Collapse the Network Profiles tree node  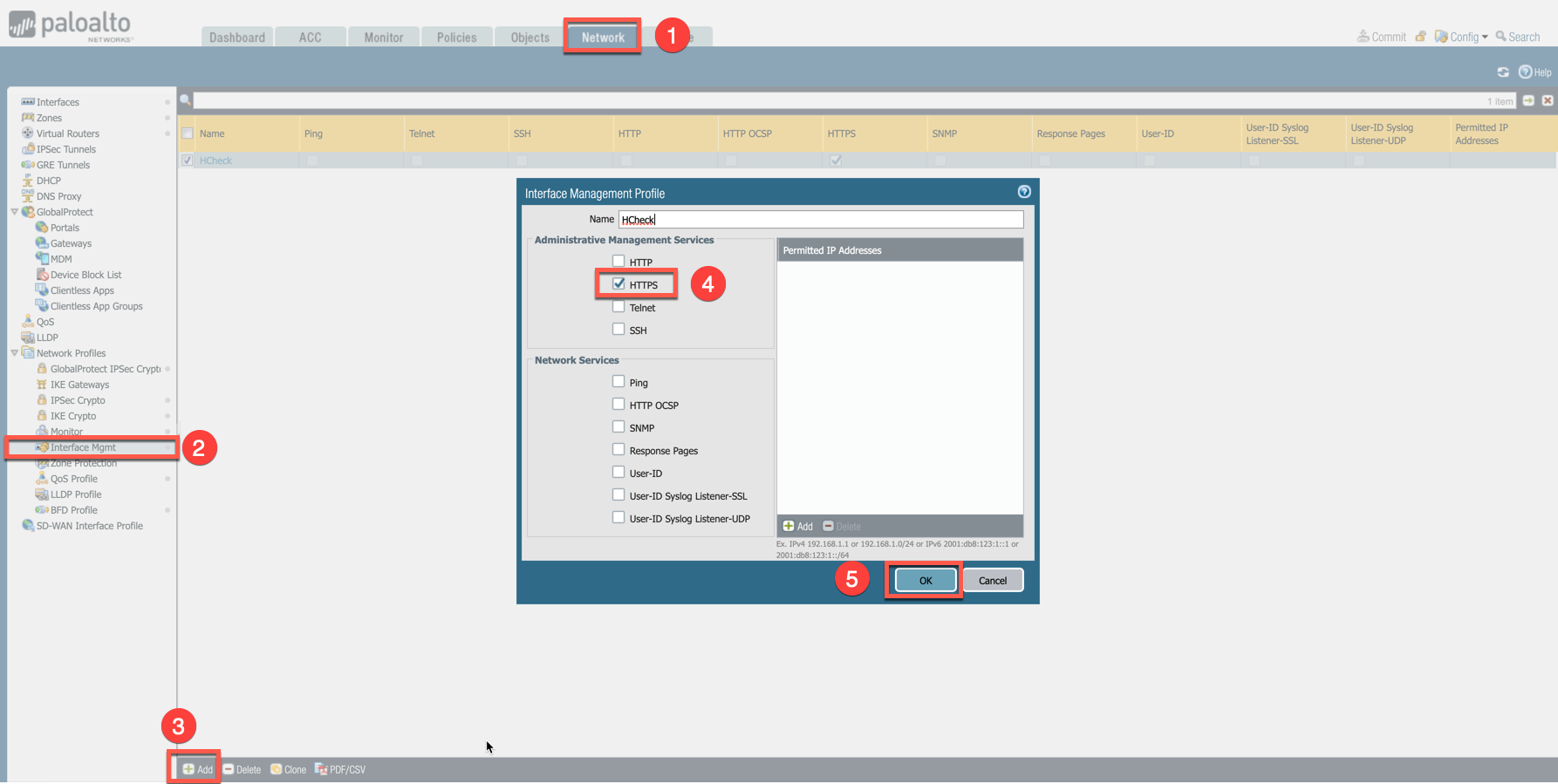(x=14, y=353)
